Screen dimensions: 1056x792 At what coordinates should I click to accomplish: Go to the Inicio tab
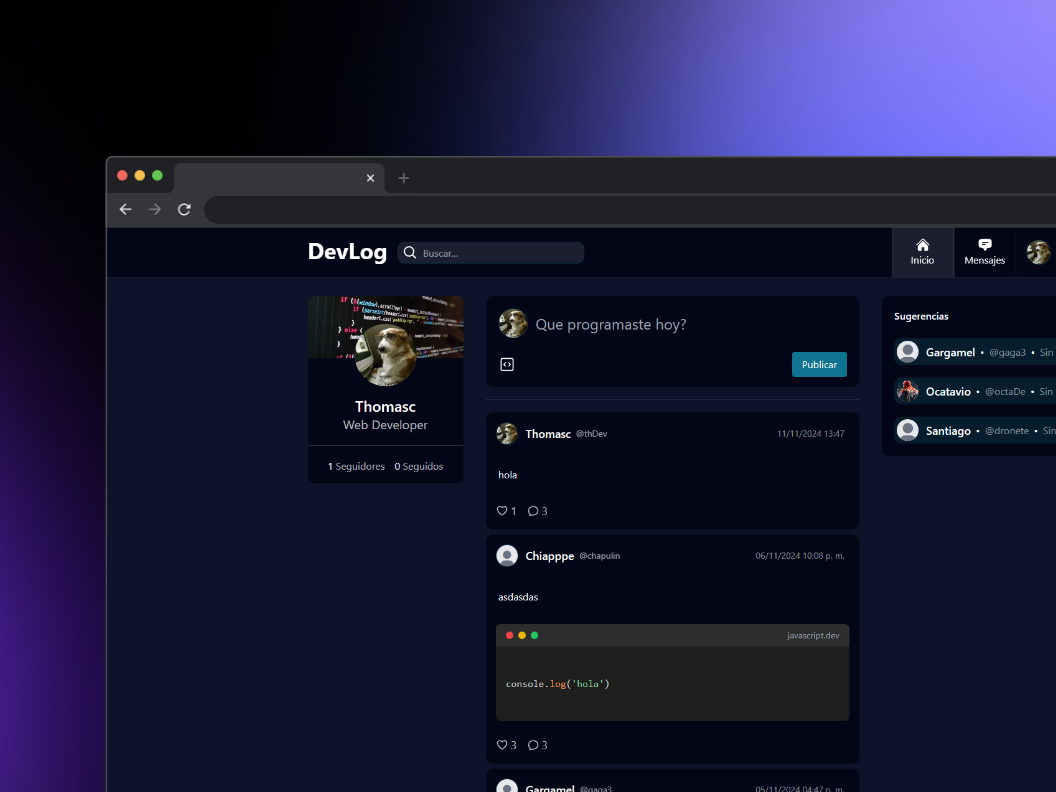pyautogui.click(x=923, y=253)
